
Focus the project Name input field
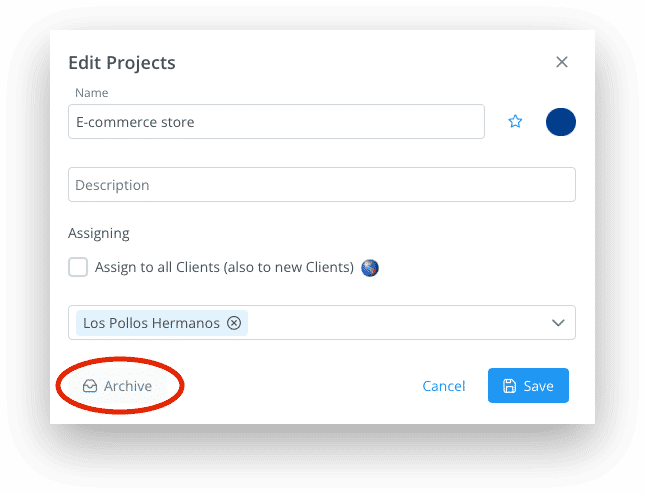(276, 121)
